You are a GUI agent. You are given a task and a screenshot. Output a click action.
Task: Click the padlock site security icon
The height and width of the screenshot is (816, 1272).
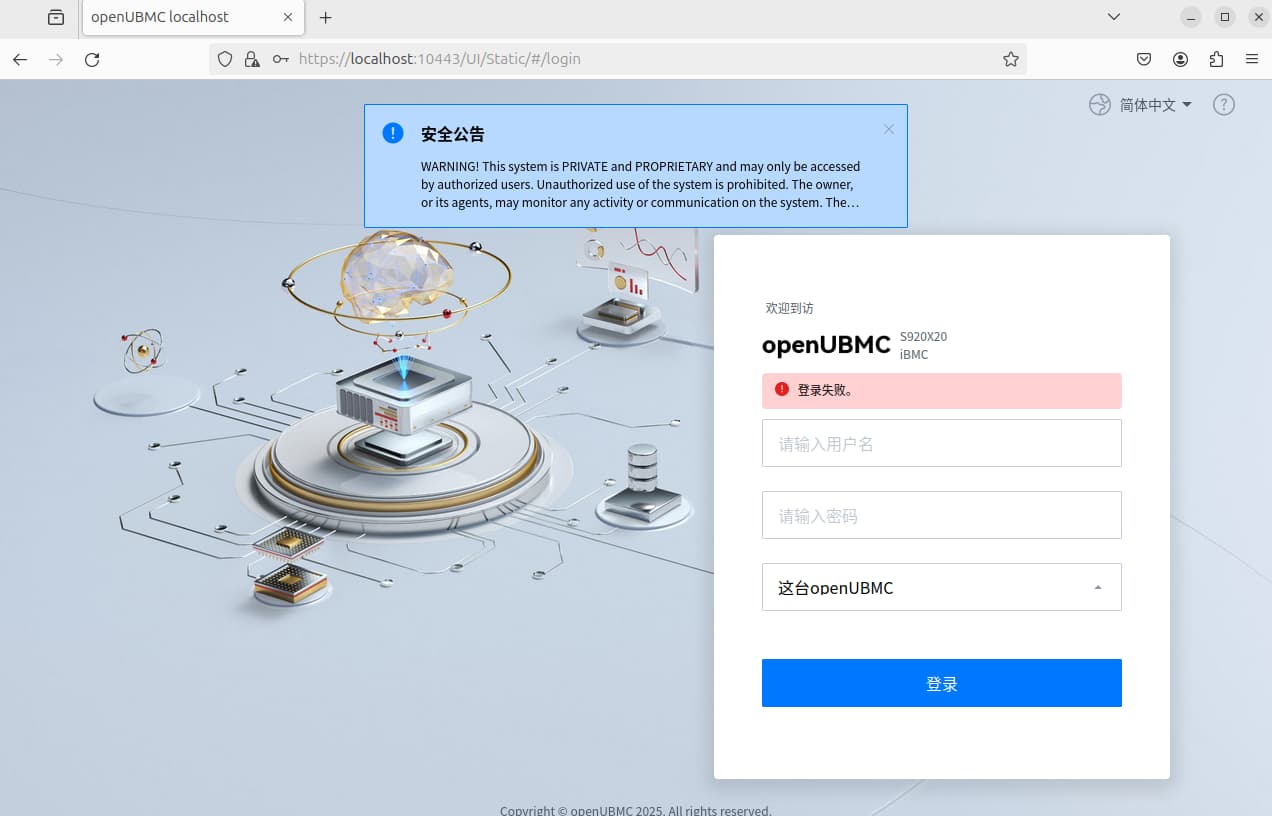[252, 59]
